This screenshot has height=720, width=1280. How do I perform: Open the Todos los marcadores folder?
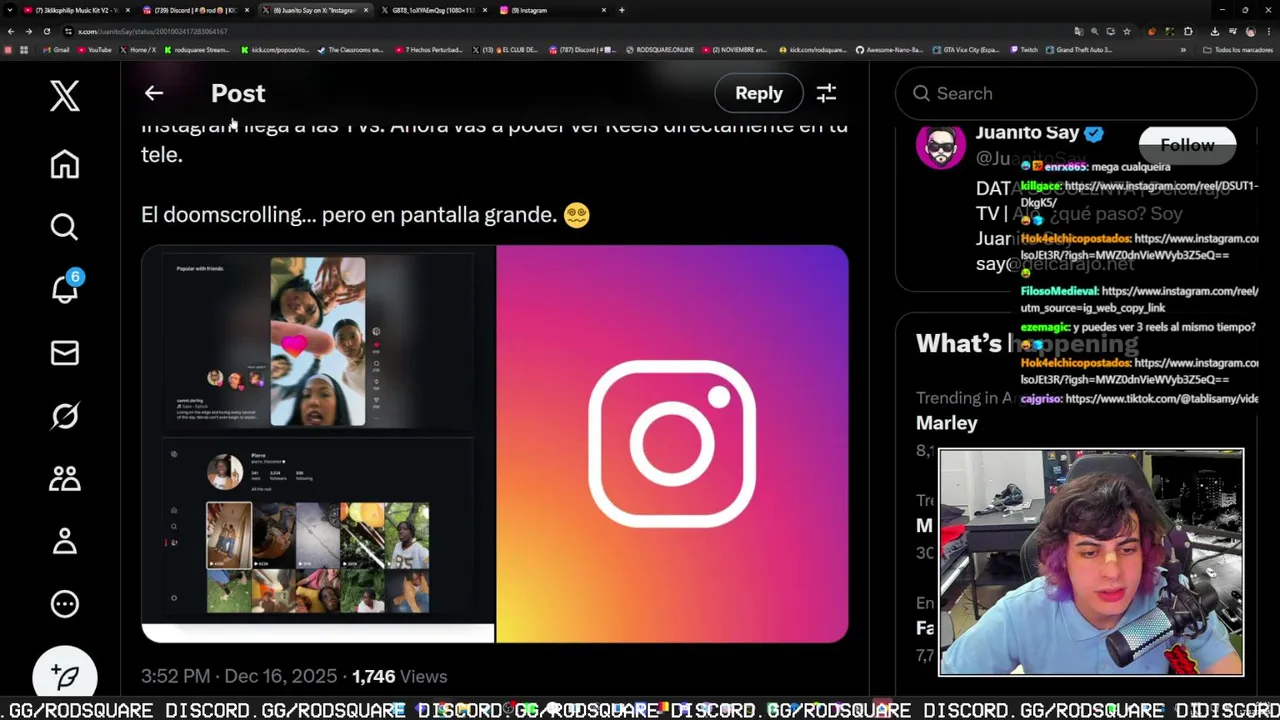pyautogui.click(x=1238, y=49)
